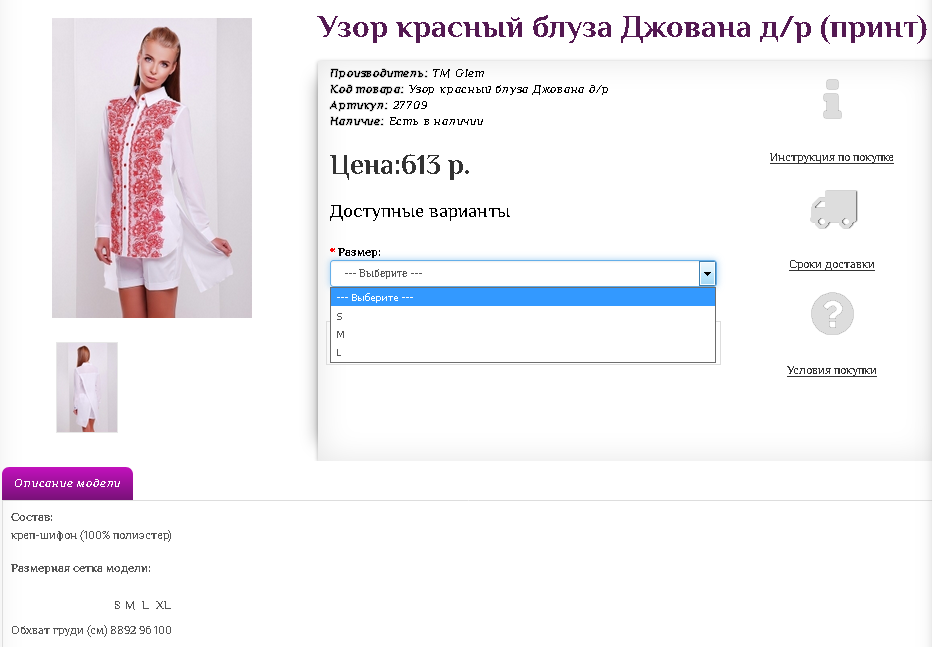
Task: Click the info icon above purchase instructions
Action: [x=832, y=99]
